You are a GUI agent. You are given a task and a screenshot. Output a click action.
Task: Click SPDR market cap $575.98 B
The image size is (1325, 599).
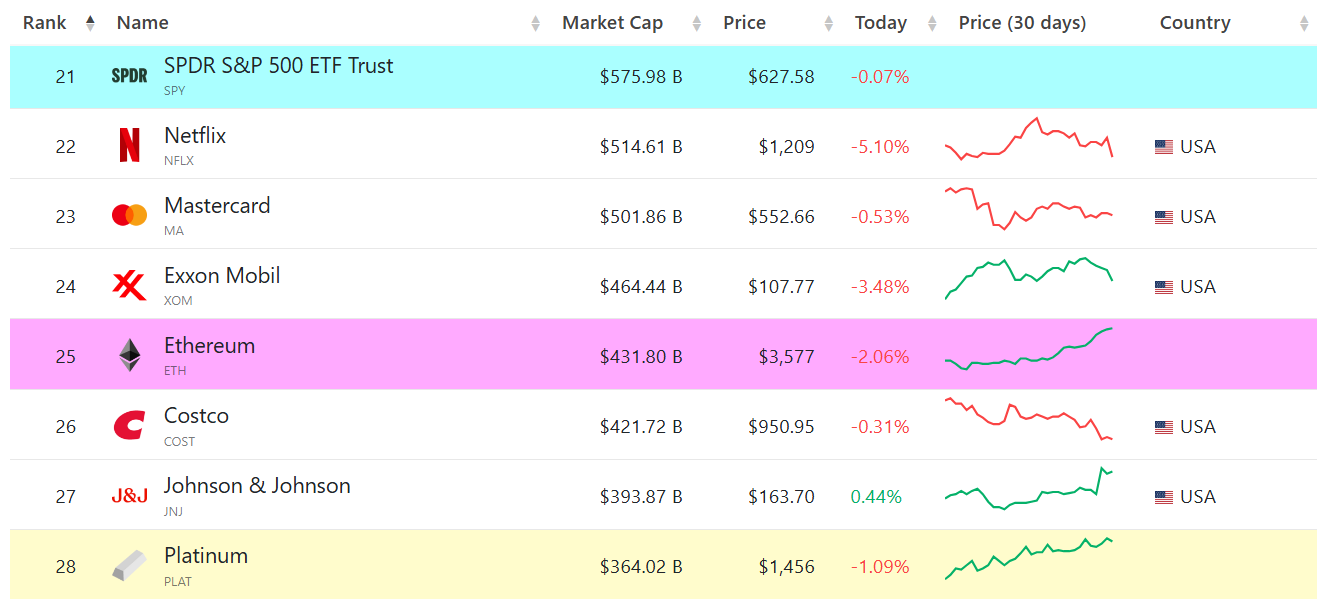(x=641, y=77)
